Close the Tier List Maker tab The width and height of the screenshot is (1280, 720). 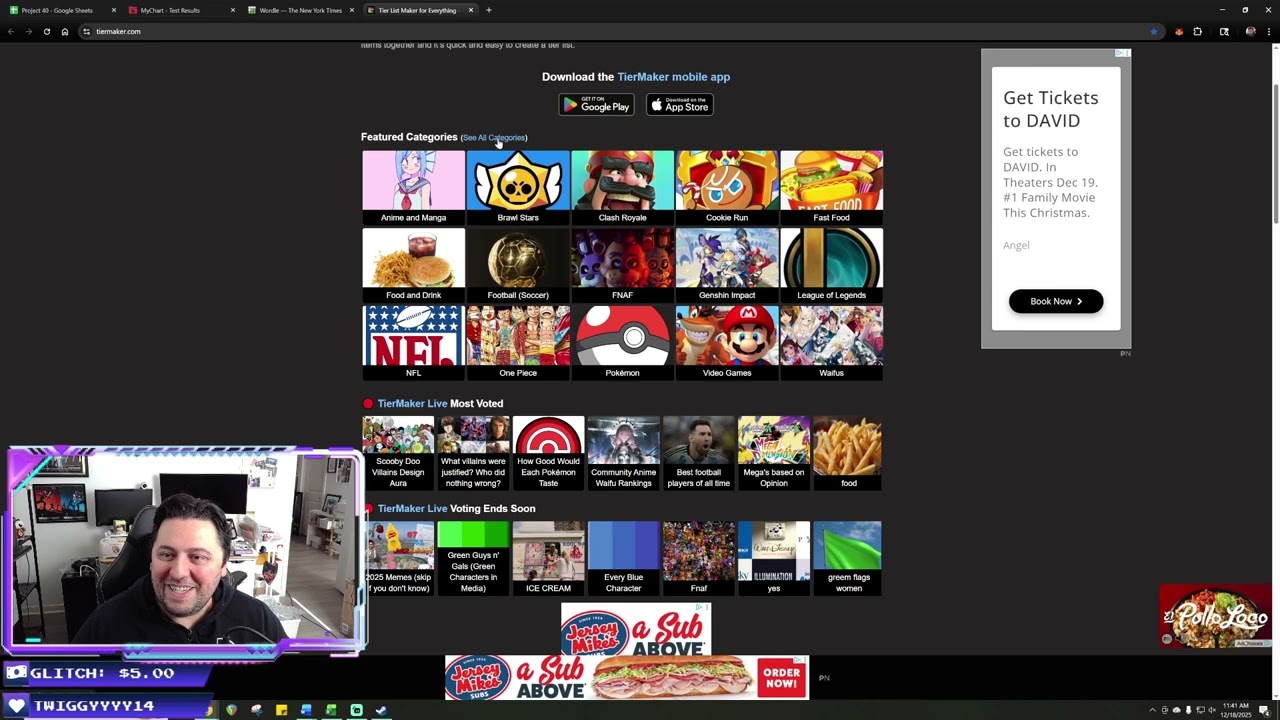470,10
